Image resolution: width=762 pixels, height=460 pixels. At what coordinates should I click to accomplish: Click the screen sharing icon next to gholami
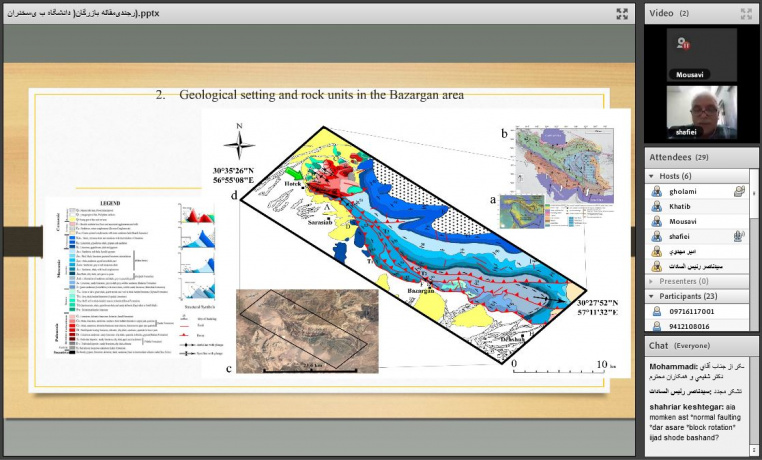tap(739, 191)
